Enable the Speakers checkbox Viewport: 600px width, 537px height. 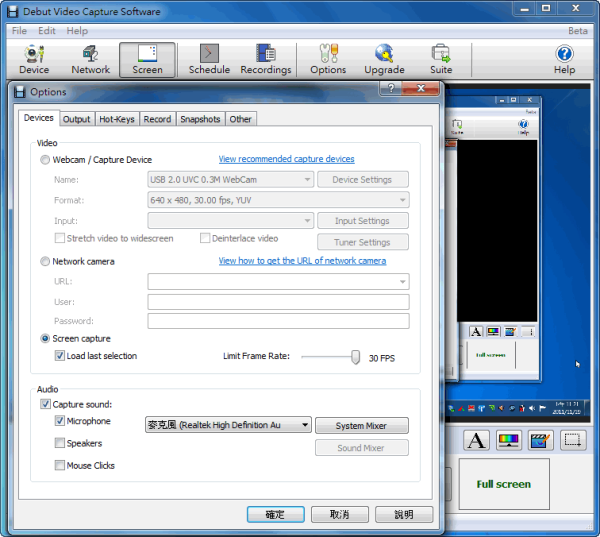click(60, 443)
